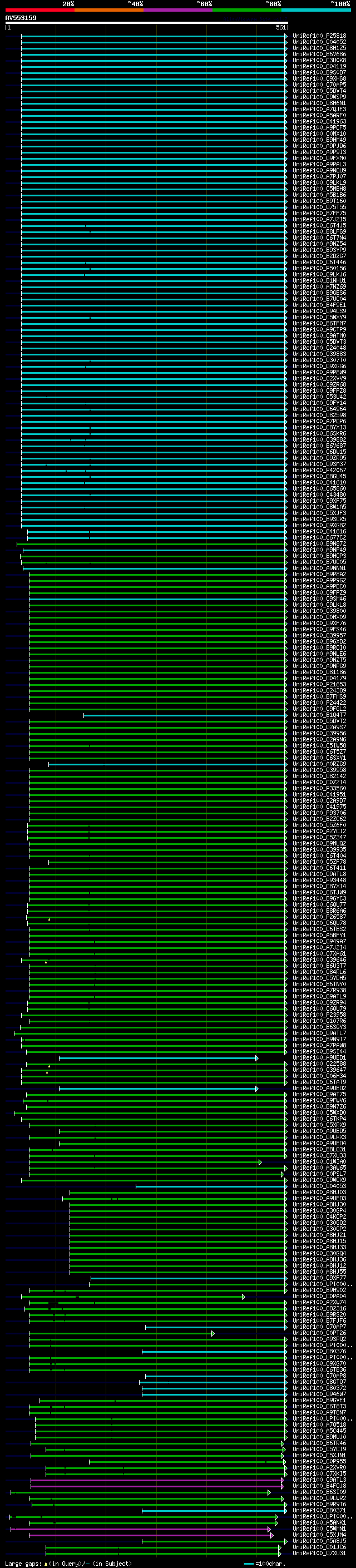Image resolution: width=356 pixels, height=1568 pixels.
Task: Open hit UniRef100_A9PAL3
Action: click(319, 164)
